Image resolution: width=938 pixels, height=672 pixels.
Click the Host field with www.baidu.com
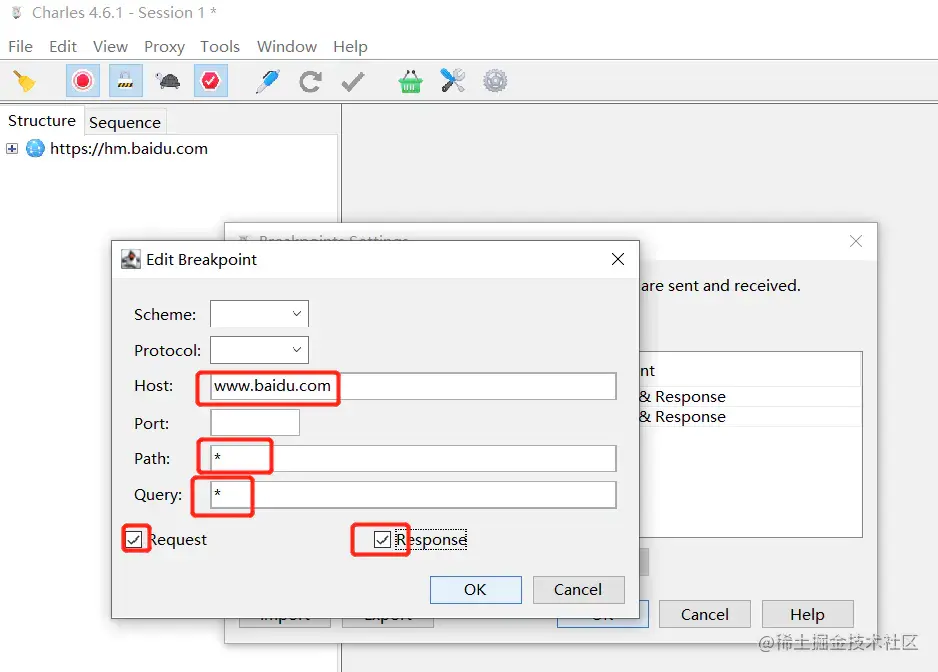click(x=413, y=386)
